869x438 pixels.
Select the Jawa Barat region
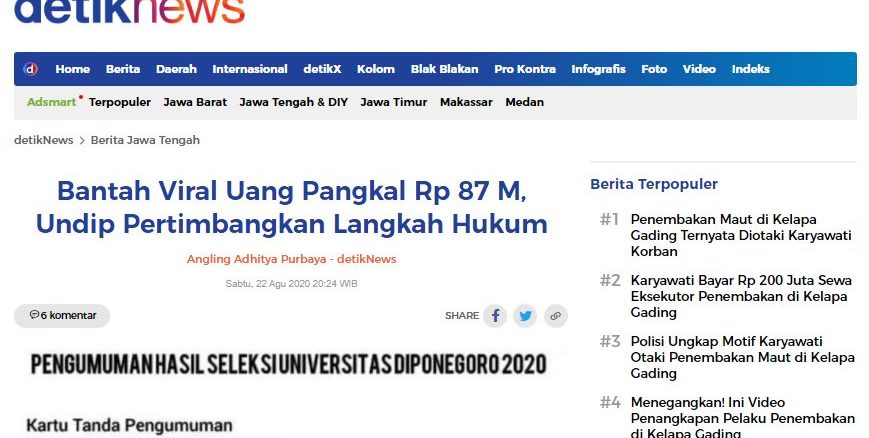[x=195, y=102]
